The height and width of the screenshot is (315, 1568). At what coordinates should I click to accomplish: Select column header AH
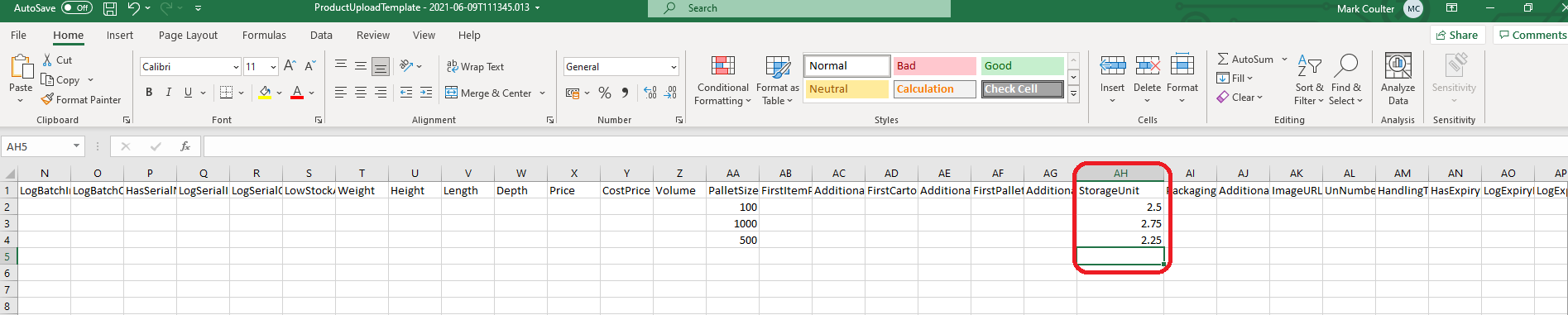pos(1120,174)
